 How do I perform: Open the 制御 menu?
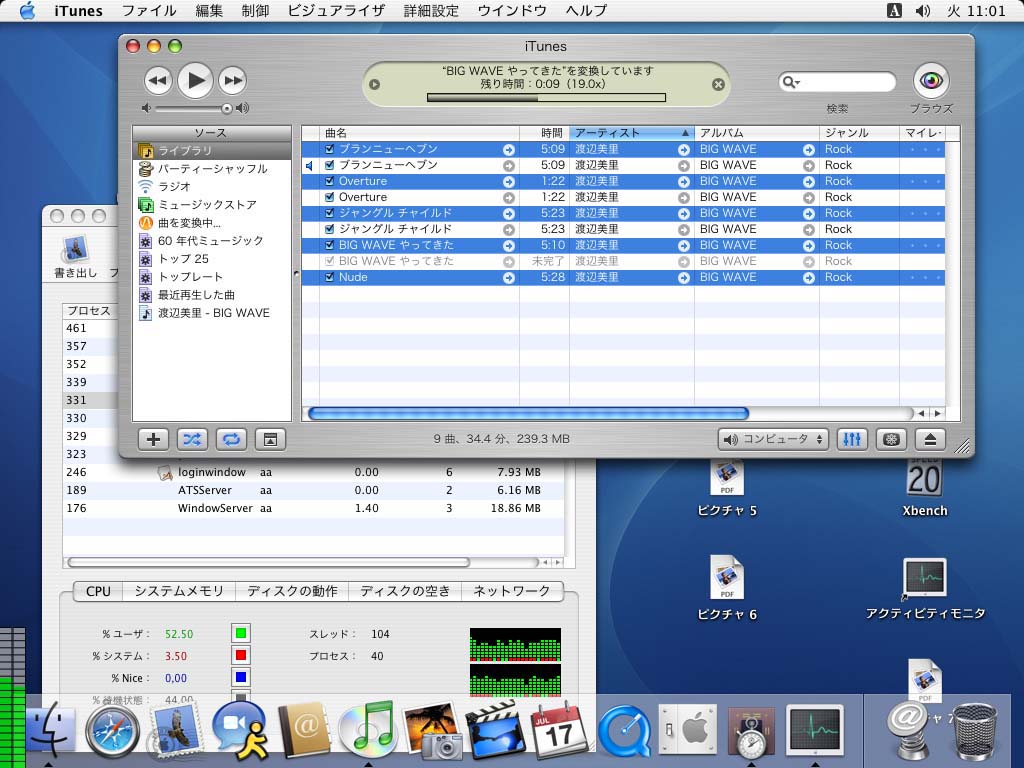pos(255,10)
